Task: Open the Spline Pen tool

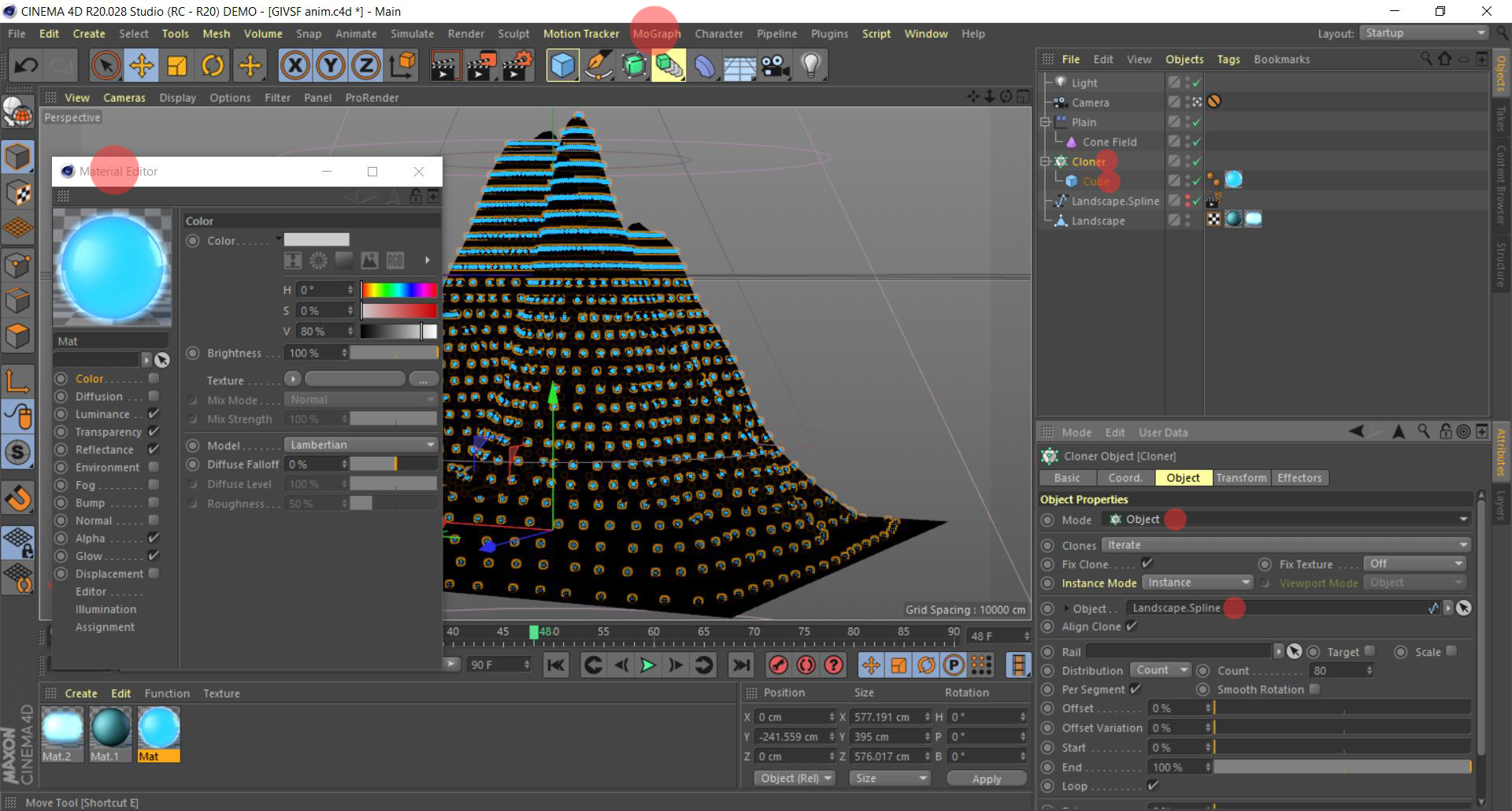Action: tap(598, 65)
